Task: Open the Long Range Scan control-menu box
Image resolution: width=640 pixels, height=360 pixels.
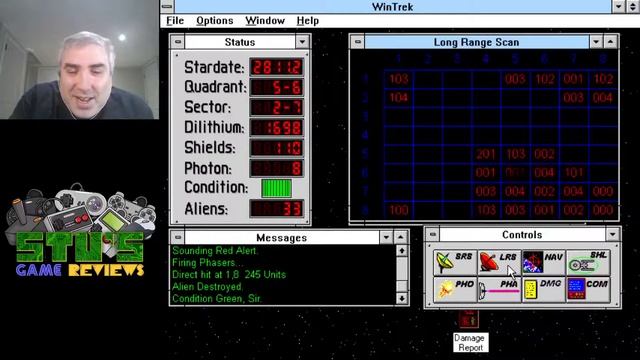Action: click(x=358, y=42)
